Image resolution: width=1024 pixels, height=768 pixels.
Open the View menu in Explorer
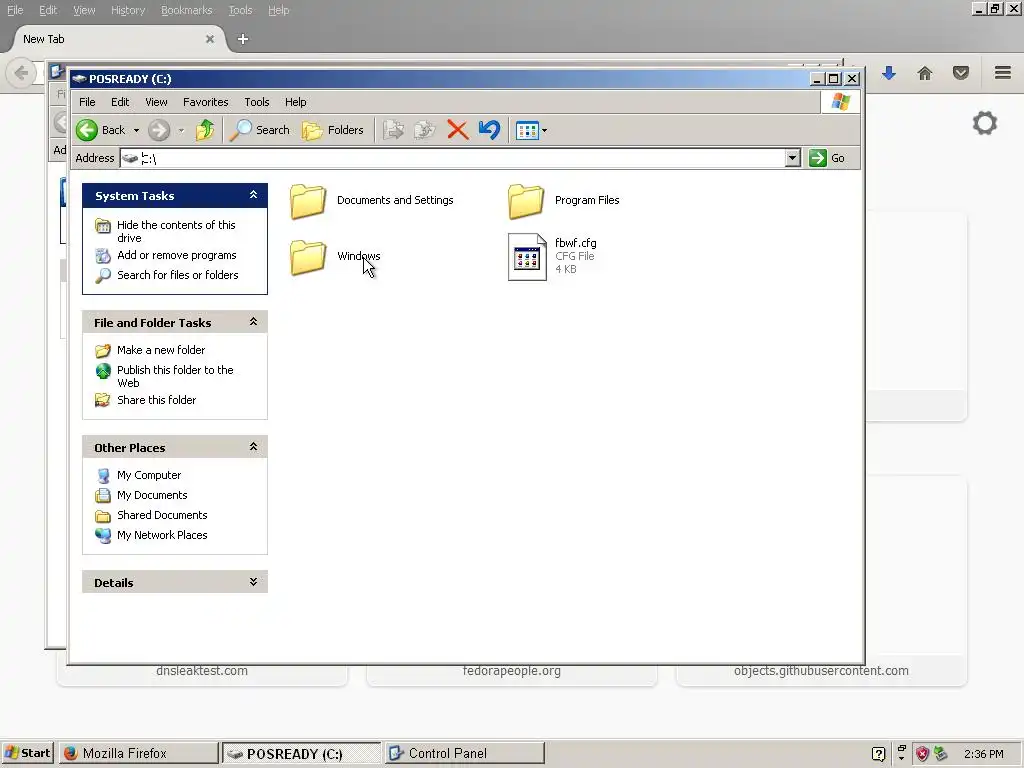[x=156, y=102]
